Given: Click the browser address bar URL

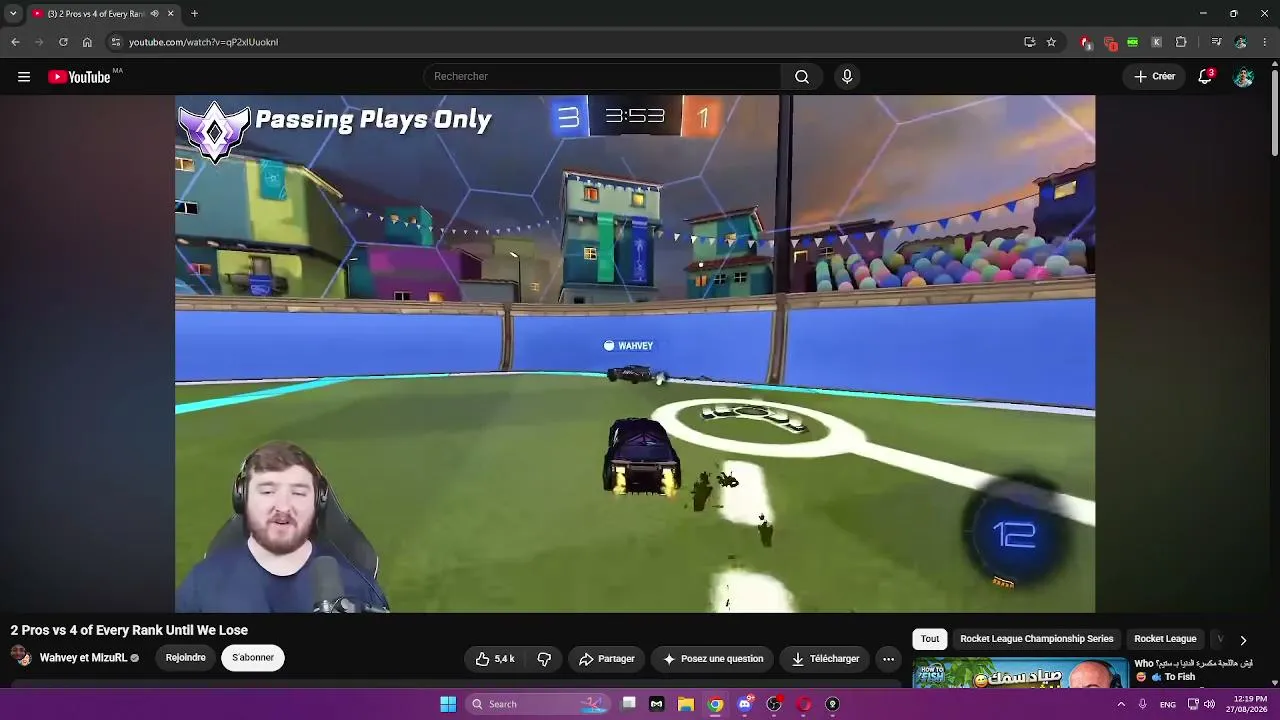Looking at the screenshot, I should pos(203,42).
